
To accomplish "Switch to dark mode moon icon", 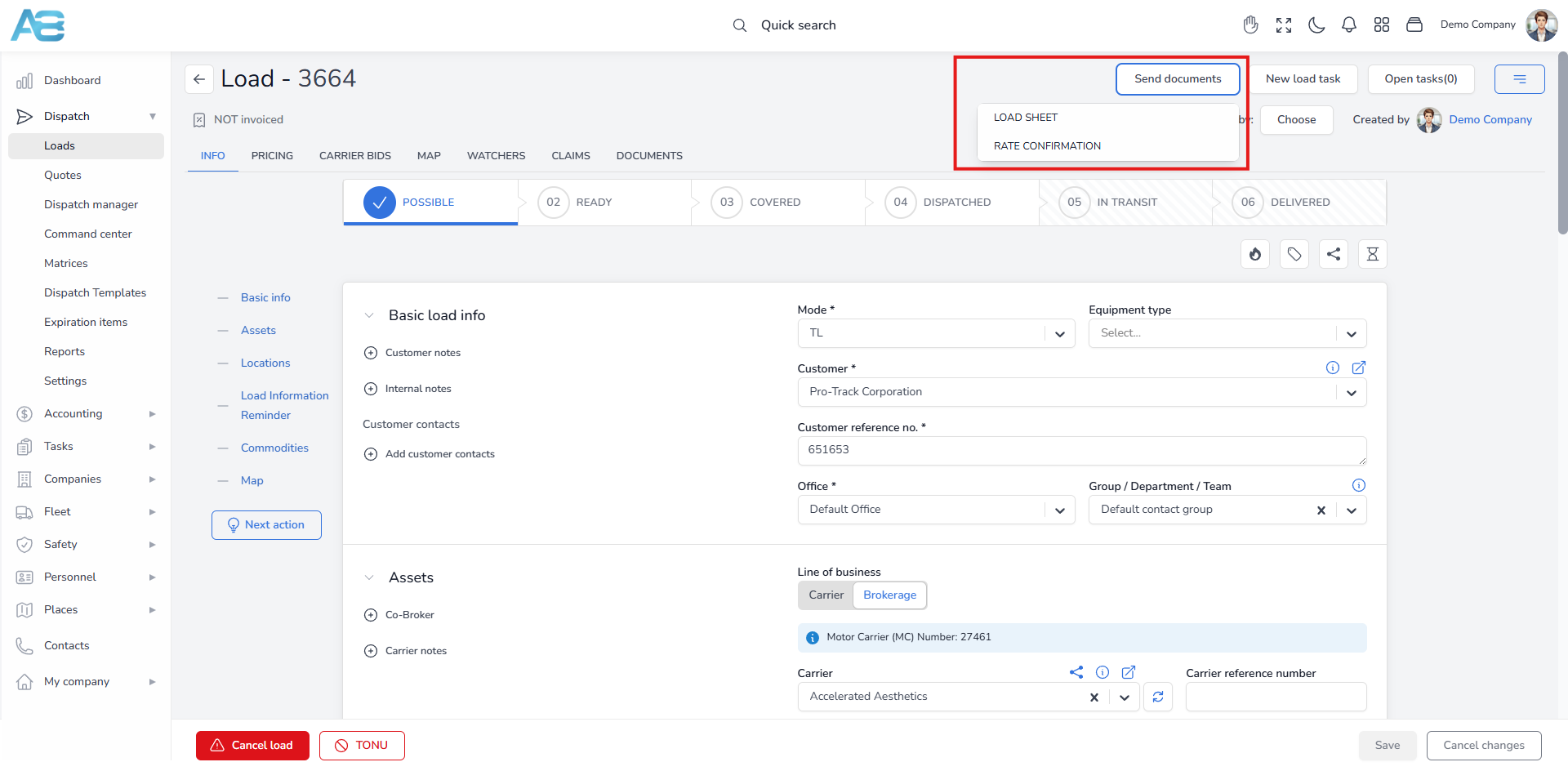I will [1316, 25].
